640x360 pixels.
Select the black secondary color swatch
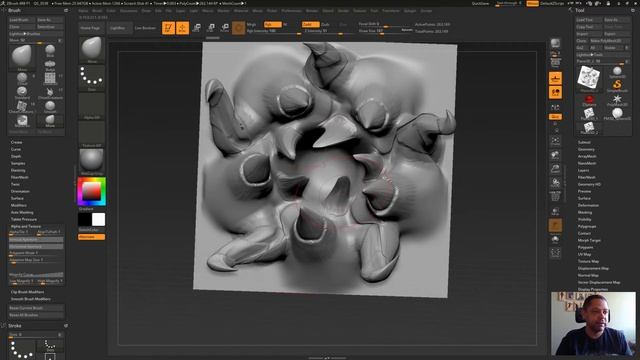point(85,220)
